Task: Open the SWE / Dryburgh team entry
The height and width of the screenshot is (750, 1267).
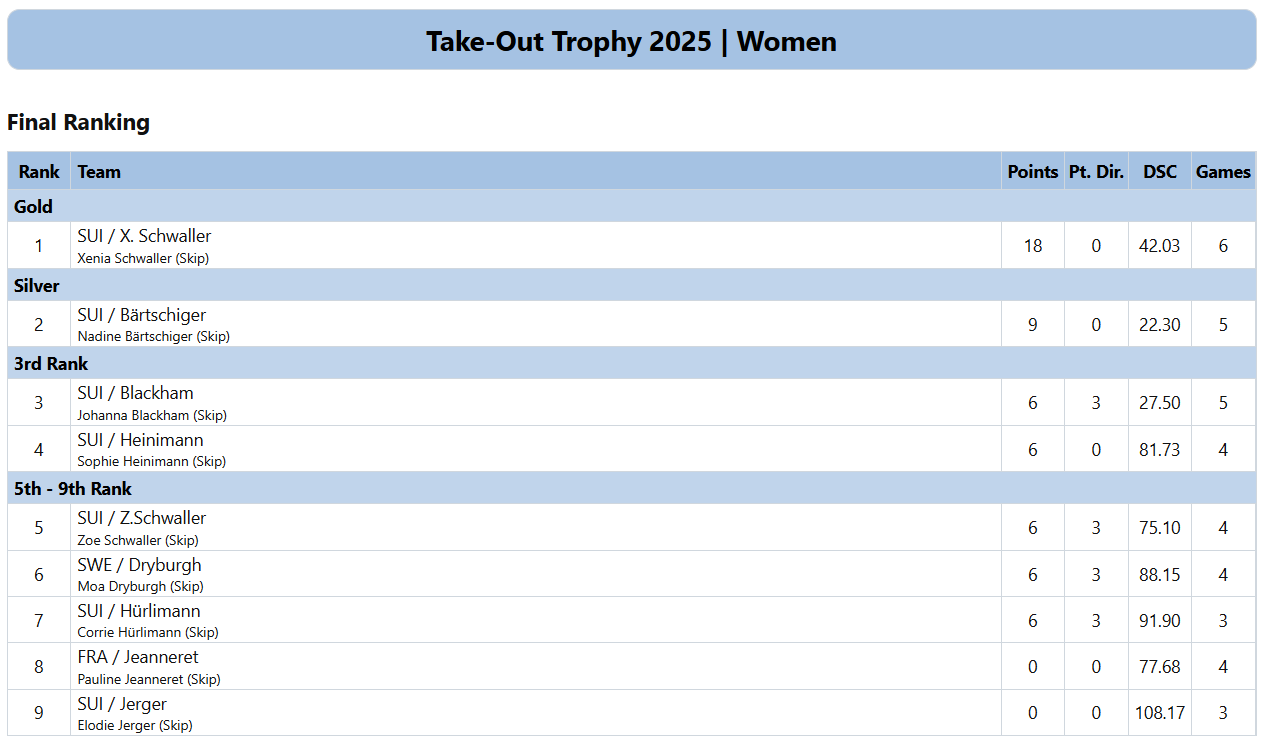Action: [x=139, y=565]
